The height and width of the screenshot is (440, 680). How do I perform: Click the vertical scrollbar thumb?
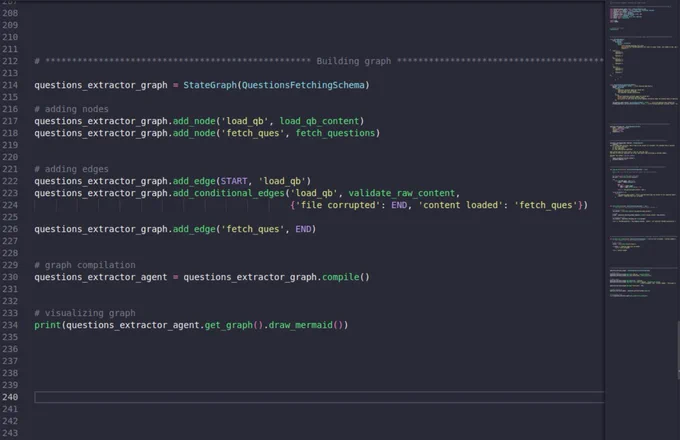pos(678,350)
